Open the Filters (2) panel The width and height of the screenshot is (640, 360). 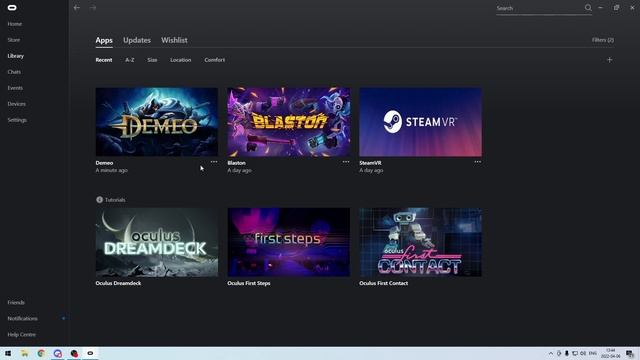pyautogui.click(x=602, y=40)
